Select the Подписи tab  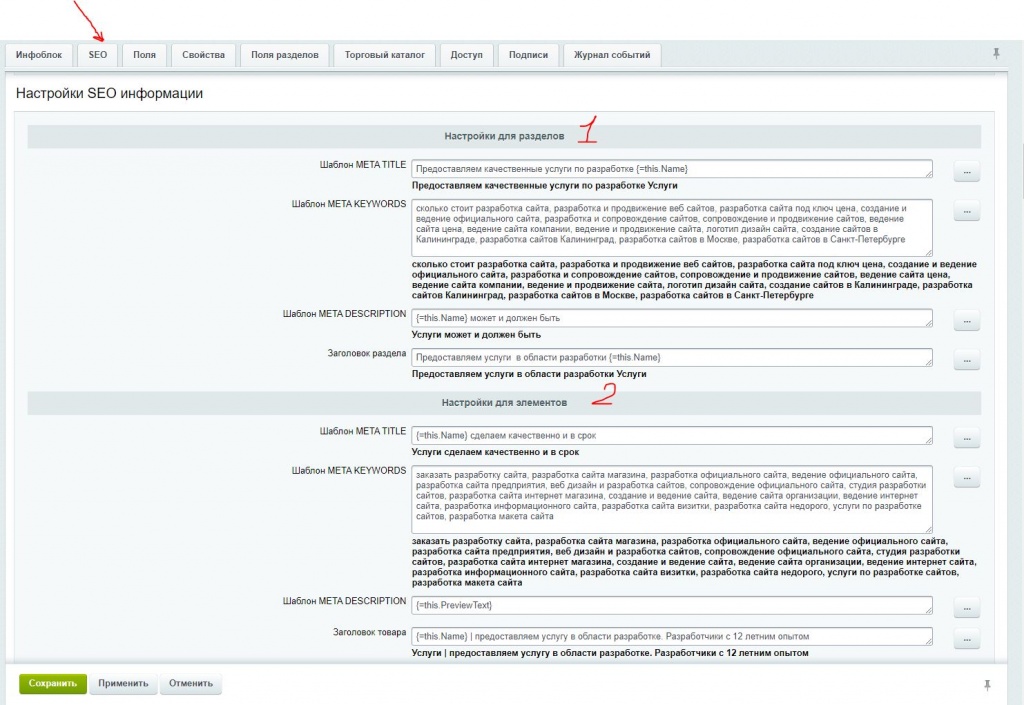(528, 55)
